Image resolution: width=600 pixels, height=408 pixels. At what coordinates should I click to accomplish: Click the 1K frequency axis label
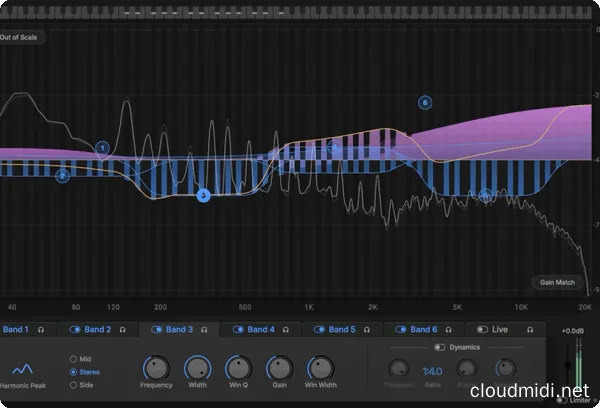[309, 307]
